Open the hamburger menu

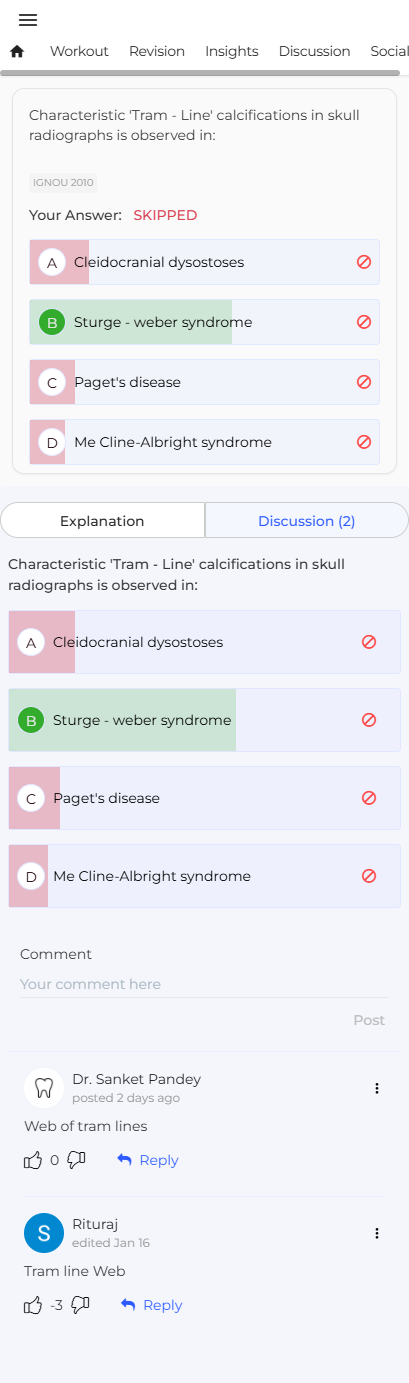[28, 20]
